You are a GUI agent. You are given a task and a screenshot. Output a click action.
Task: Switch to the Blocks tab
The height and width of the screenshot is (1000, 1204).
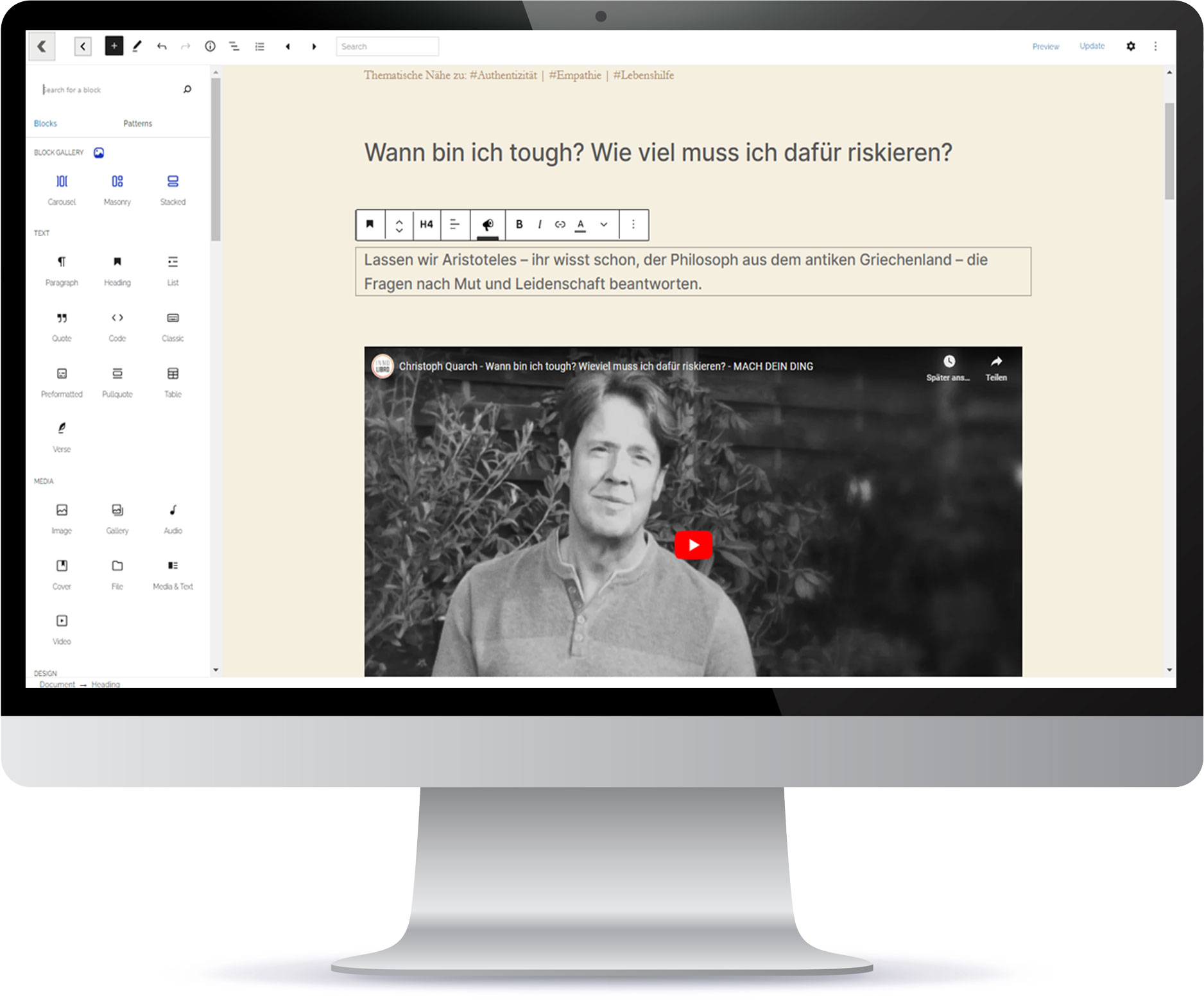point(46,123)
